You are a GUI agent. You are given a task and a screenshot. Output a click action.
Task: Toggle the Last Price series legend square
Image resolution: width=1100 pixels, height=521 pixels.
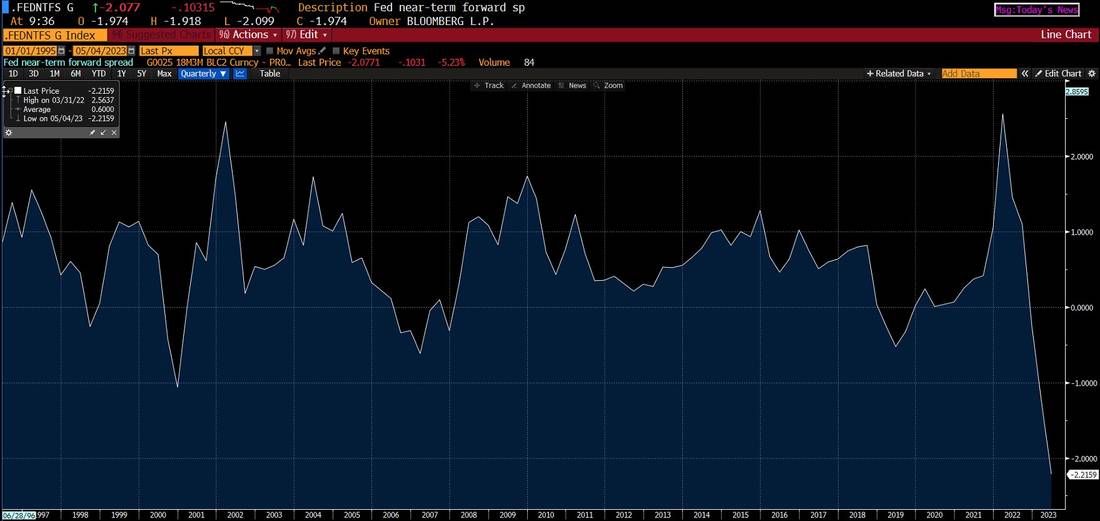pyautogui.click(x=18, y=91)
